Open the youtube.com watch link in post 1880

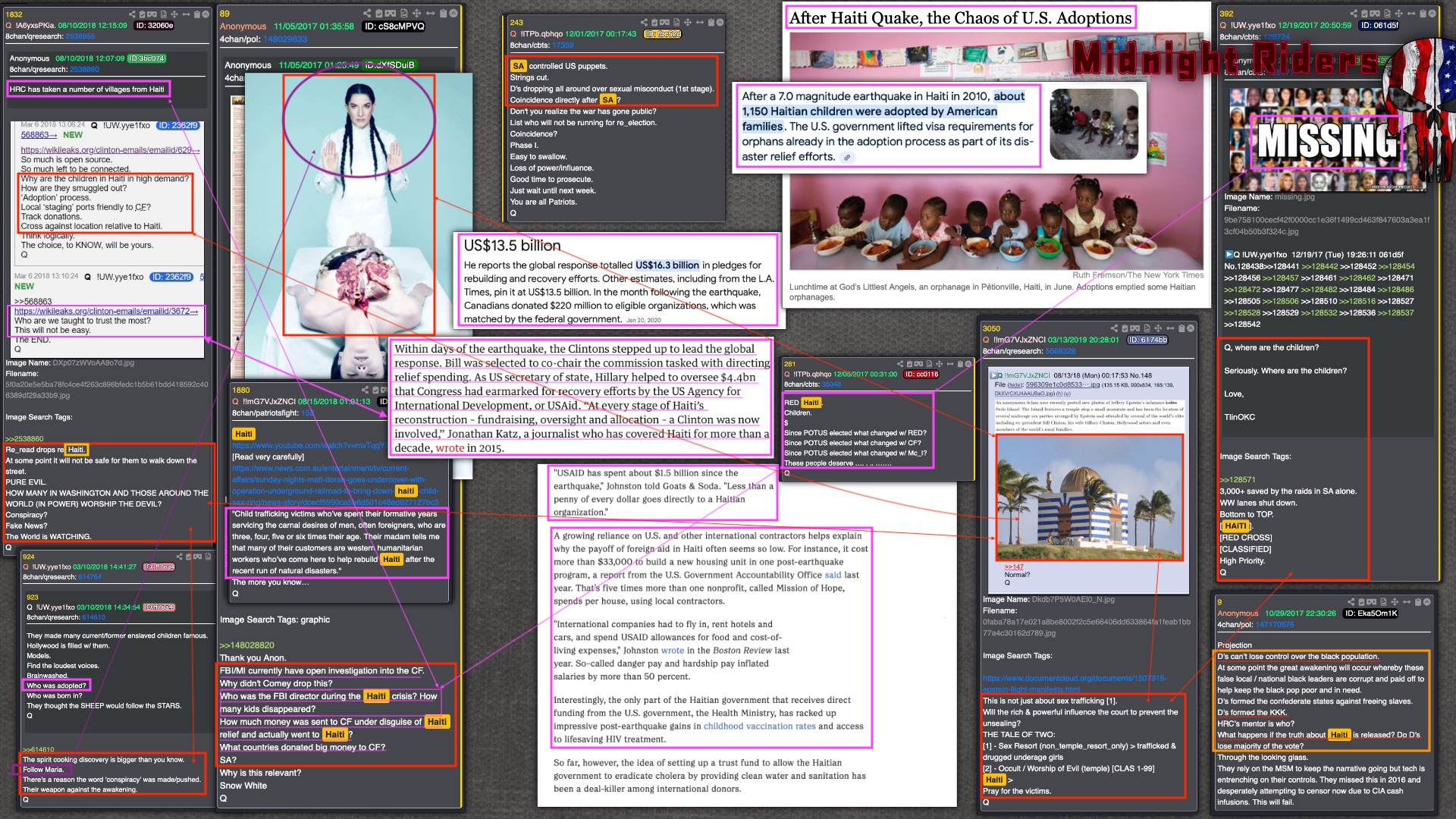pyautogui.click(x=309, y=445)
